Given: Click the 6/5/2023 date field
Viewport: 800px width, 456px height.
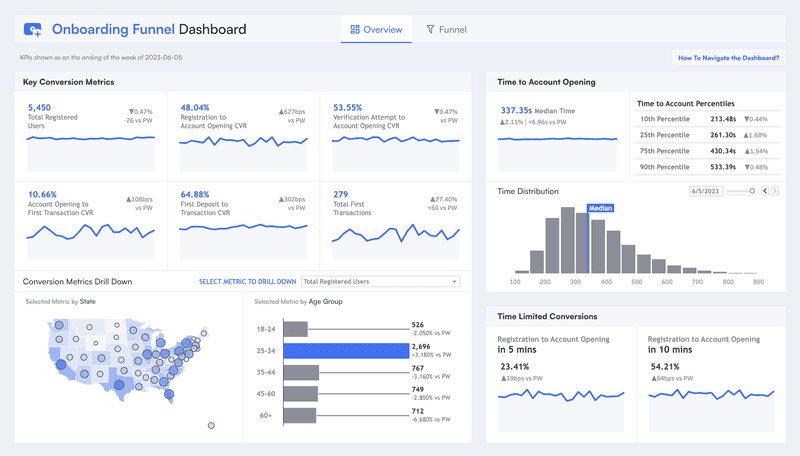Looking at the screenshot, I should tap(706, 191).
